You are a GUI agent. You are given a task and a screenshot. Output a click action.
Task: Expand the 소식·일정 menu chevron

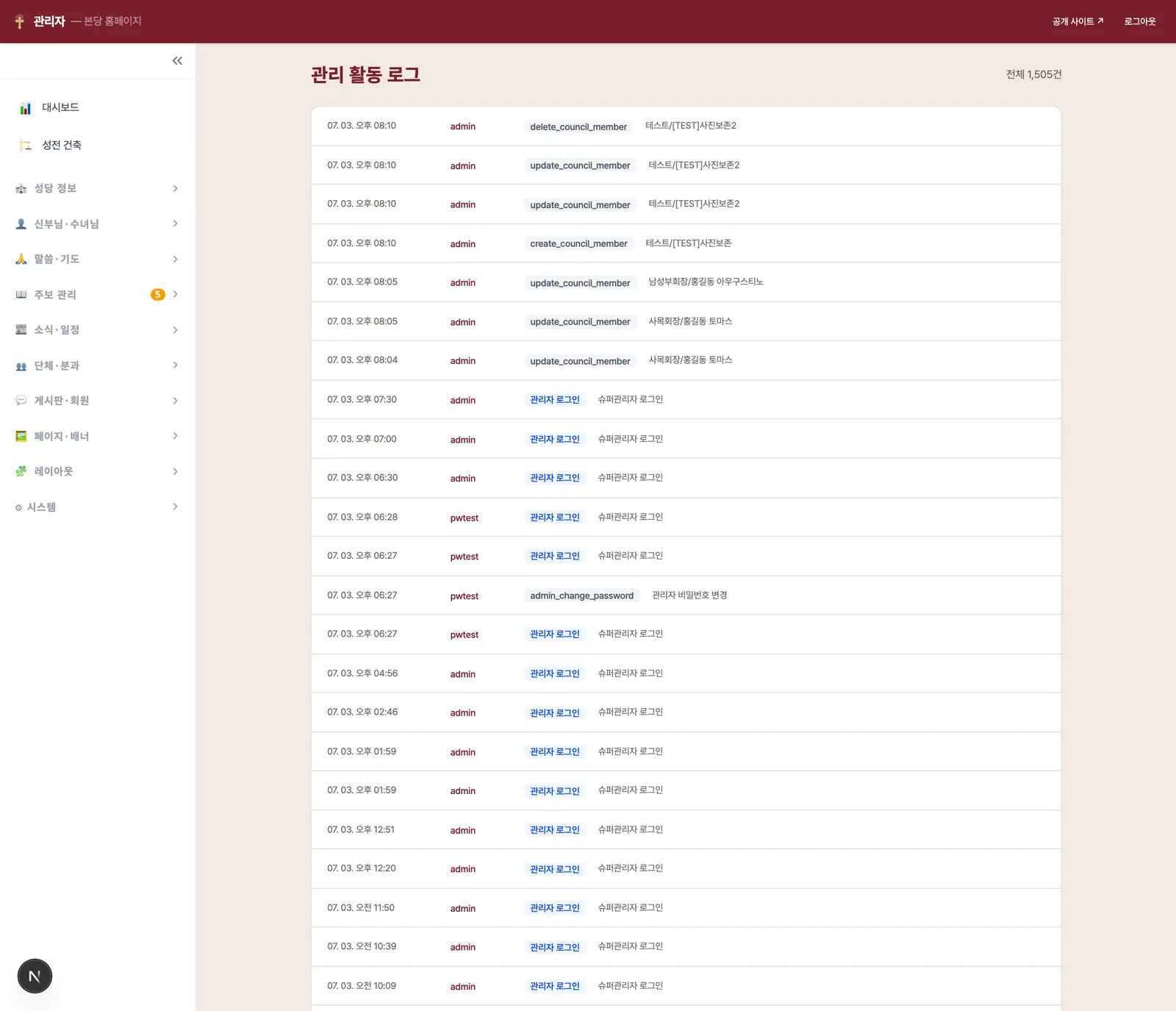pyautogui.click(x=175, y=329)
